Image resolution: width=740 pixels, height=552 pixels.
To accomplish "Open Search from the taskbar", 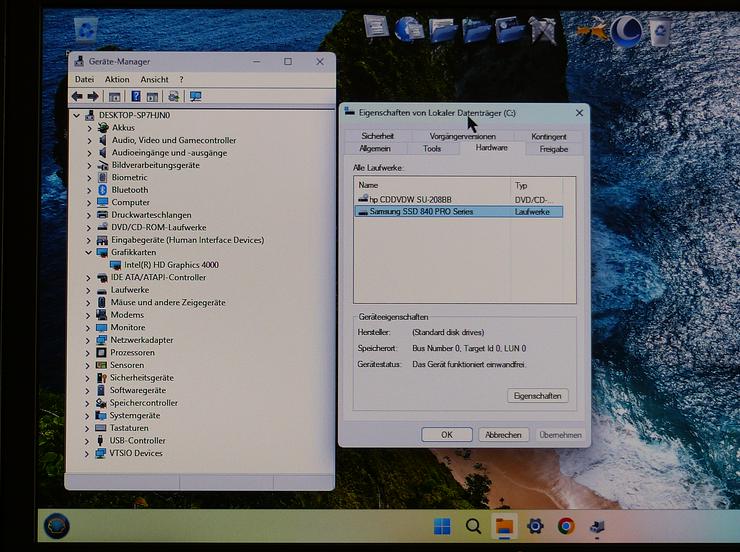I will (473, 526).
